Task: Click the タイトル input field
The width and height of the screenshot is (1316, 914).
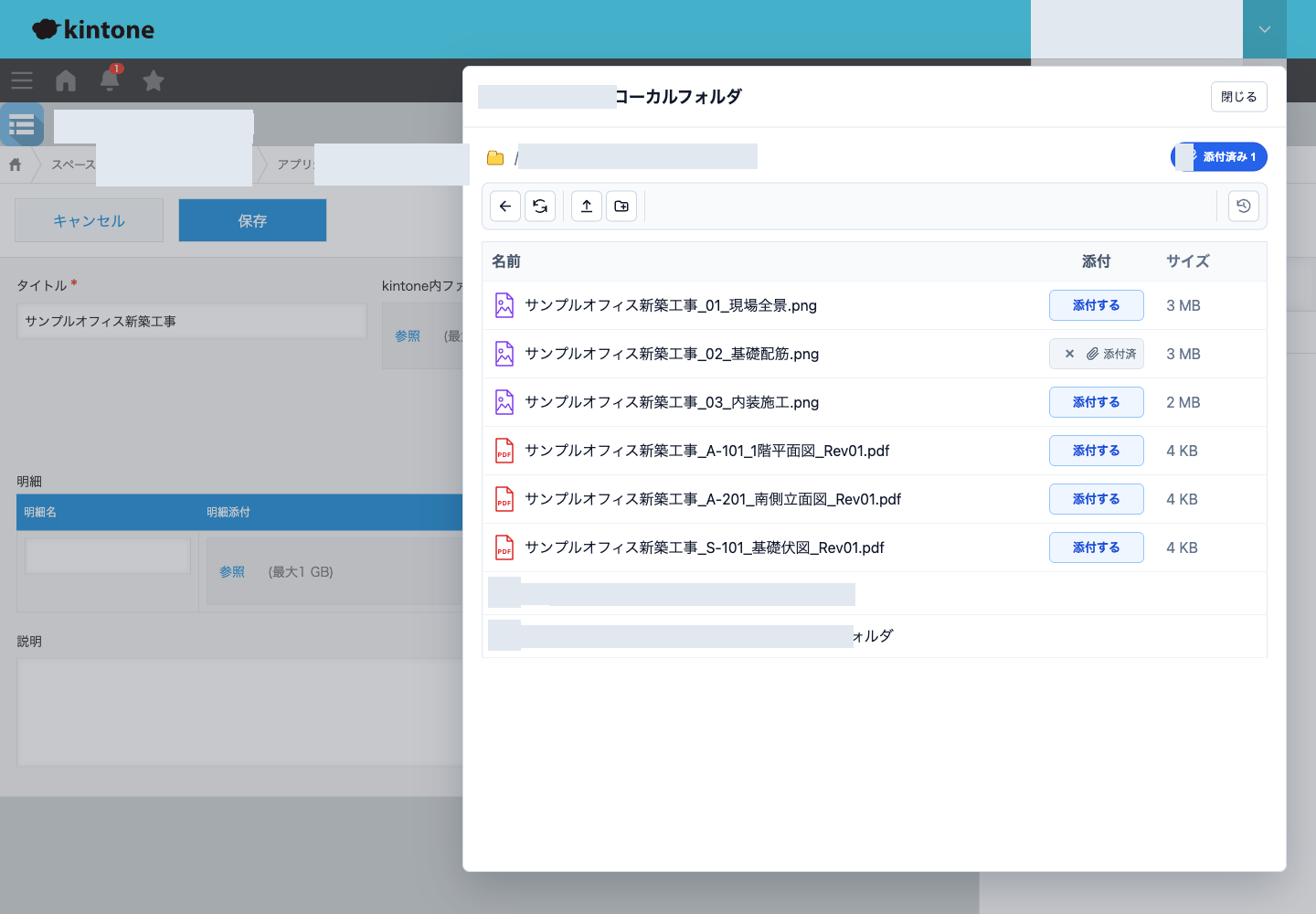Action: 192,322
